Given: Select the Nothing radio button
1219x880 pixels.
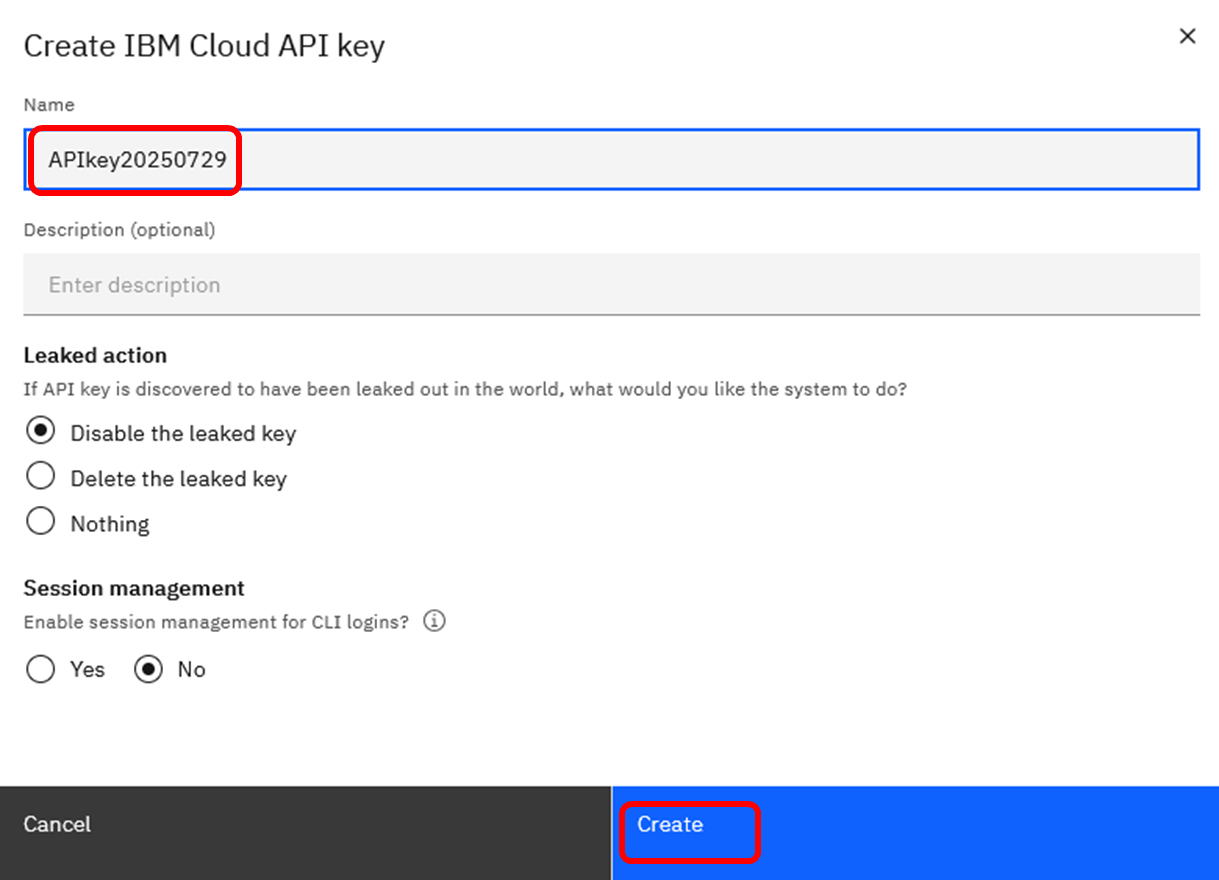Looking at the screenshot, I should pos(41,522).
